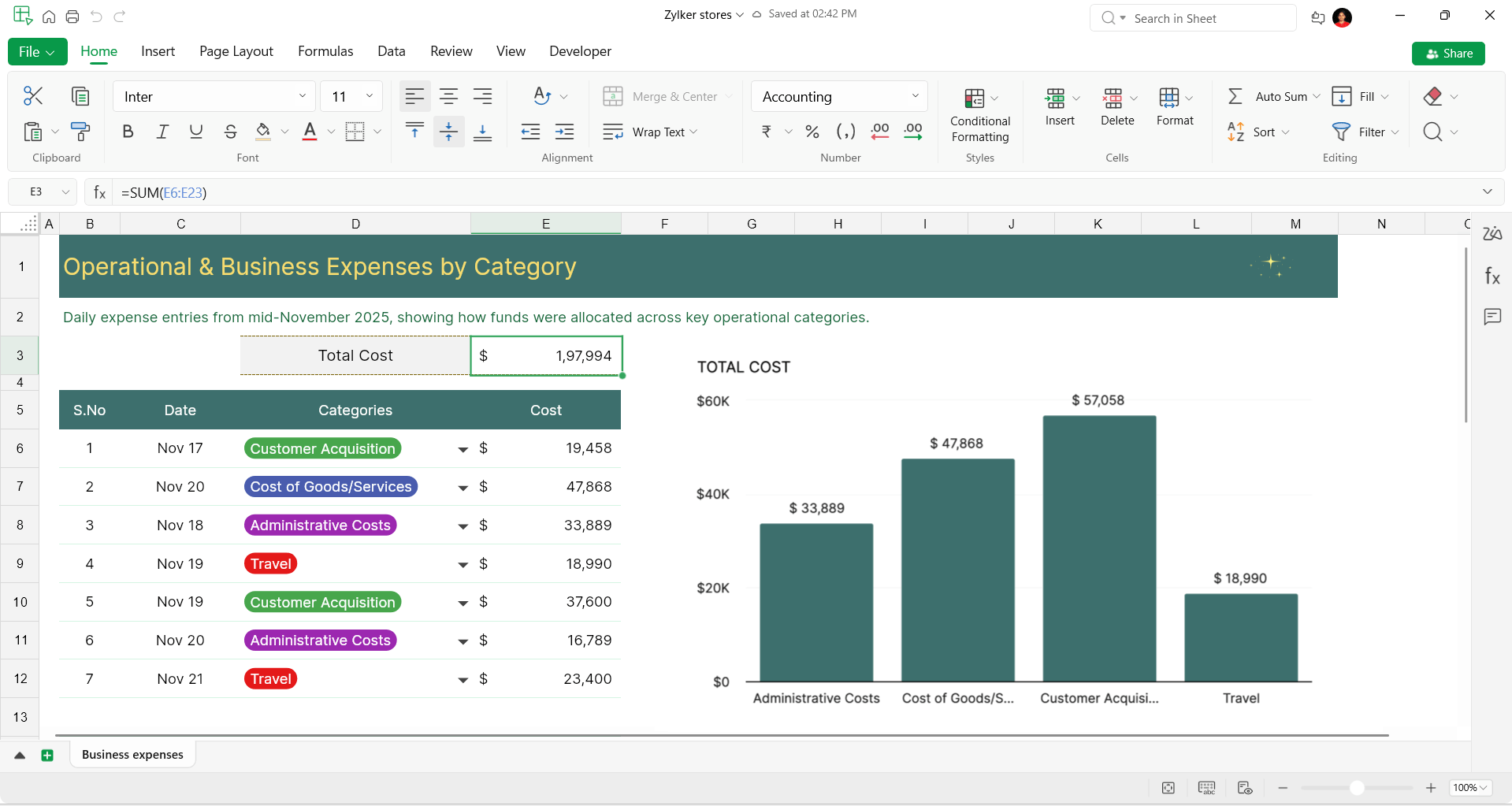Open the Accounting number format dropdown

point(916,96)
